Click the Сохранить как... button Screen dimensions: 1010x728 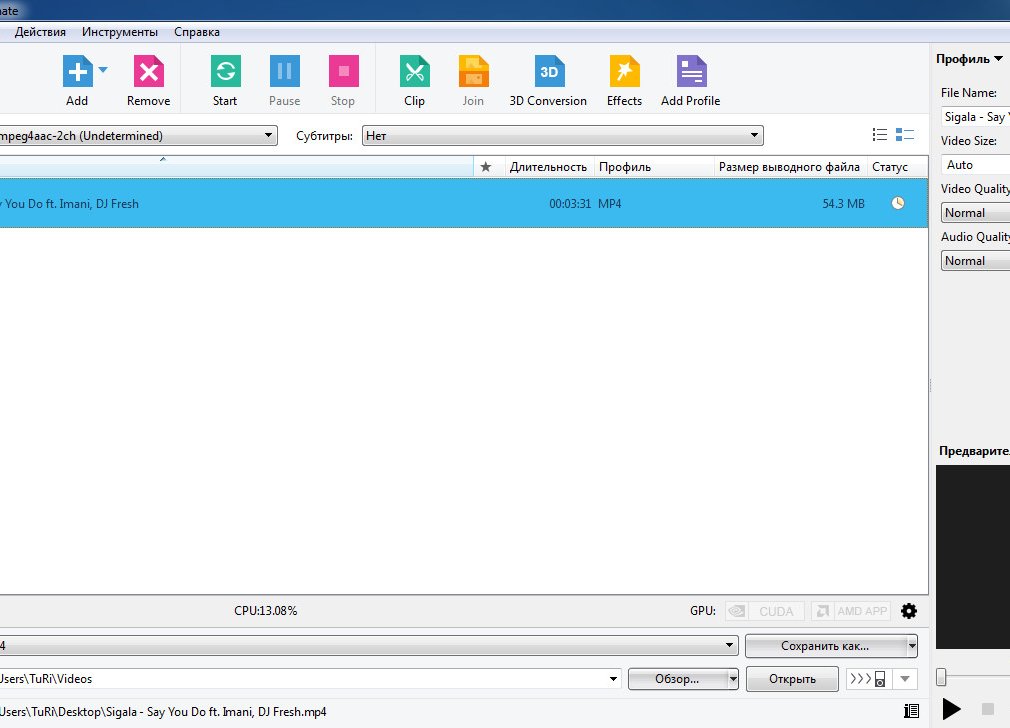click(825, 646)
